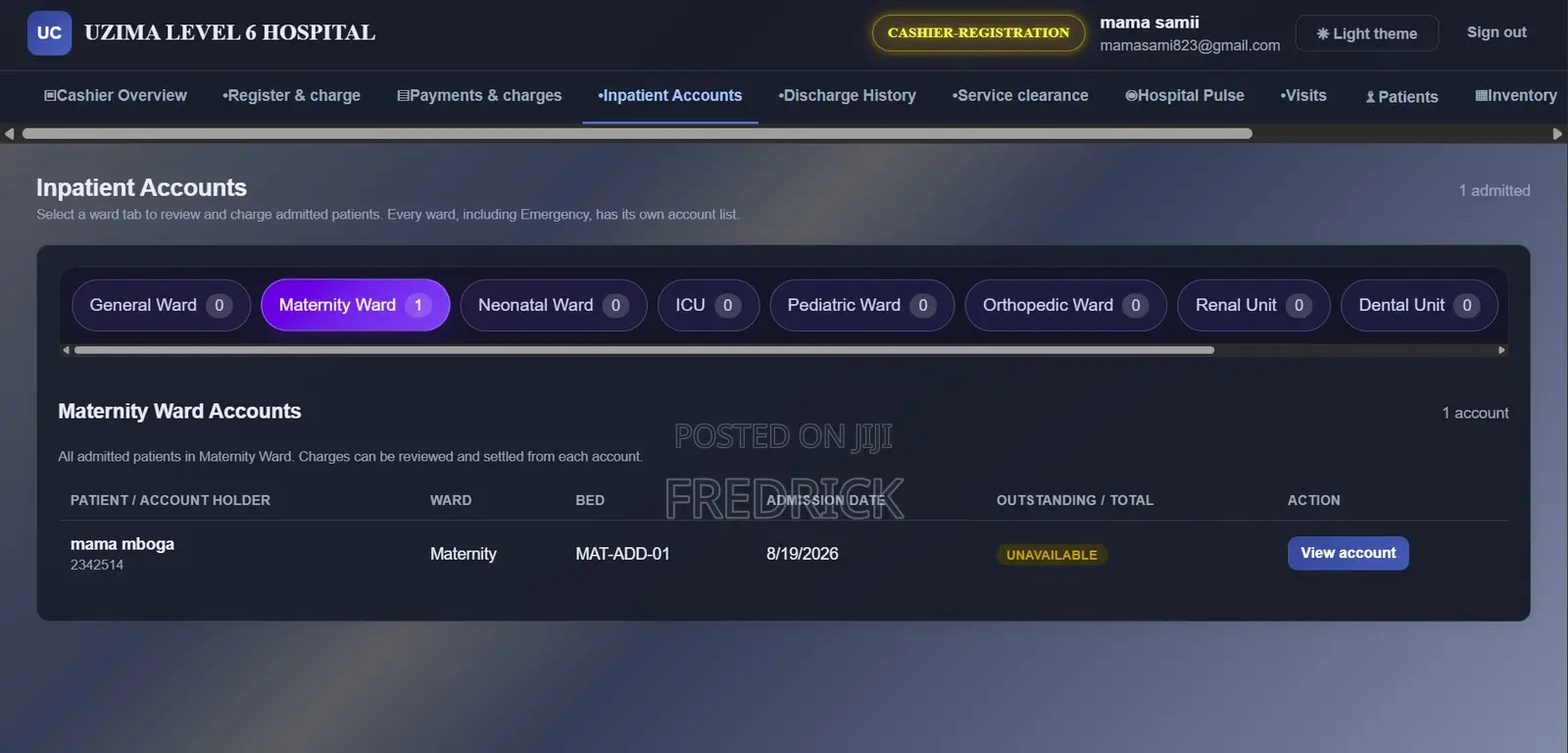Click the 1 account counter
The width and height of the screenshot is (1568, 753).
point(1476,413)
